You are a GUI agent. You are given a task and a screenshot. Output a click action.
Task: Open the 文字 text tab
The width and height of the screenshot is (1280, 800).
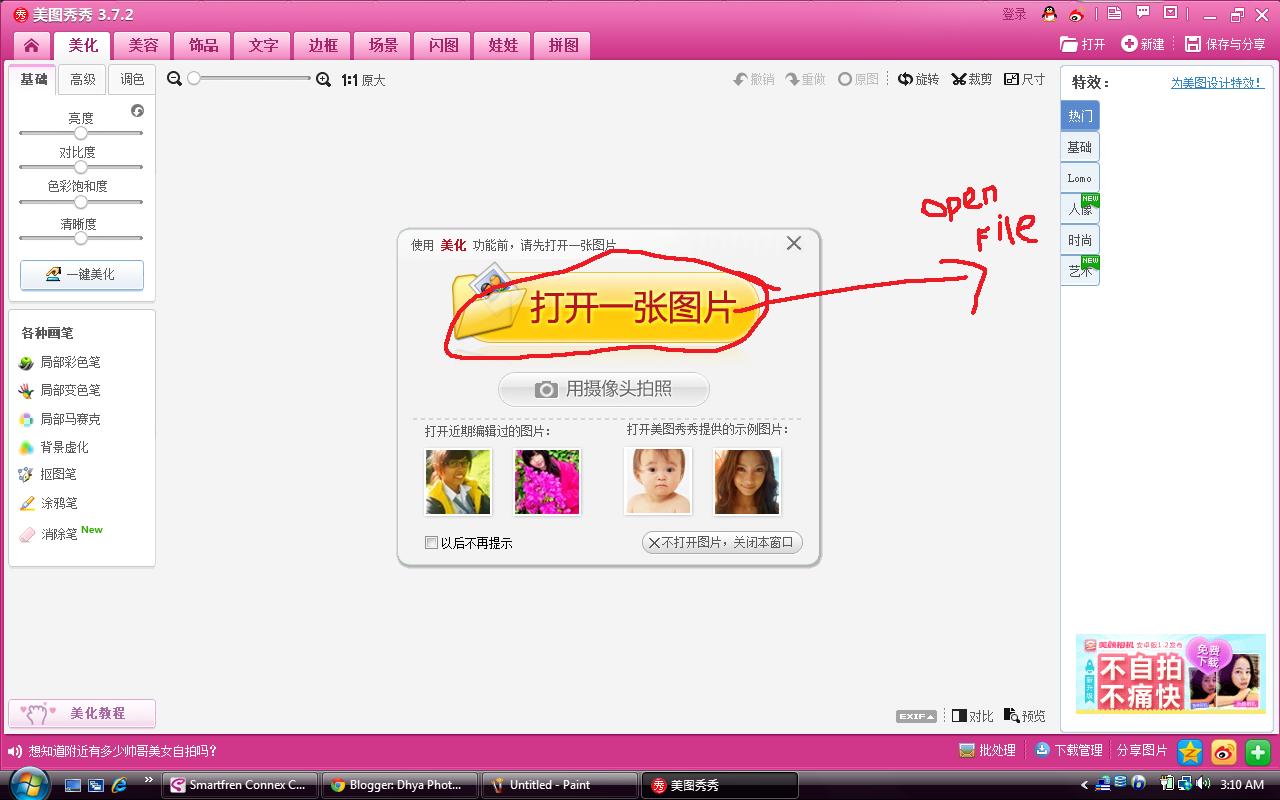[263, 45]
